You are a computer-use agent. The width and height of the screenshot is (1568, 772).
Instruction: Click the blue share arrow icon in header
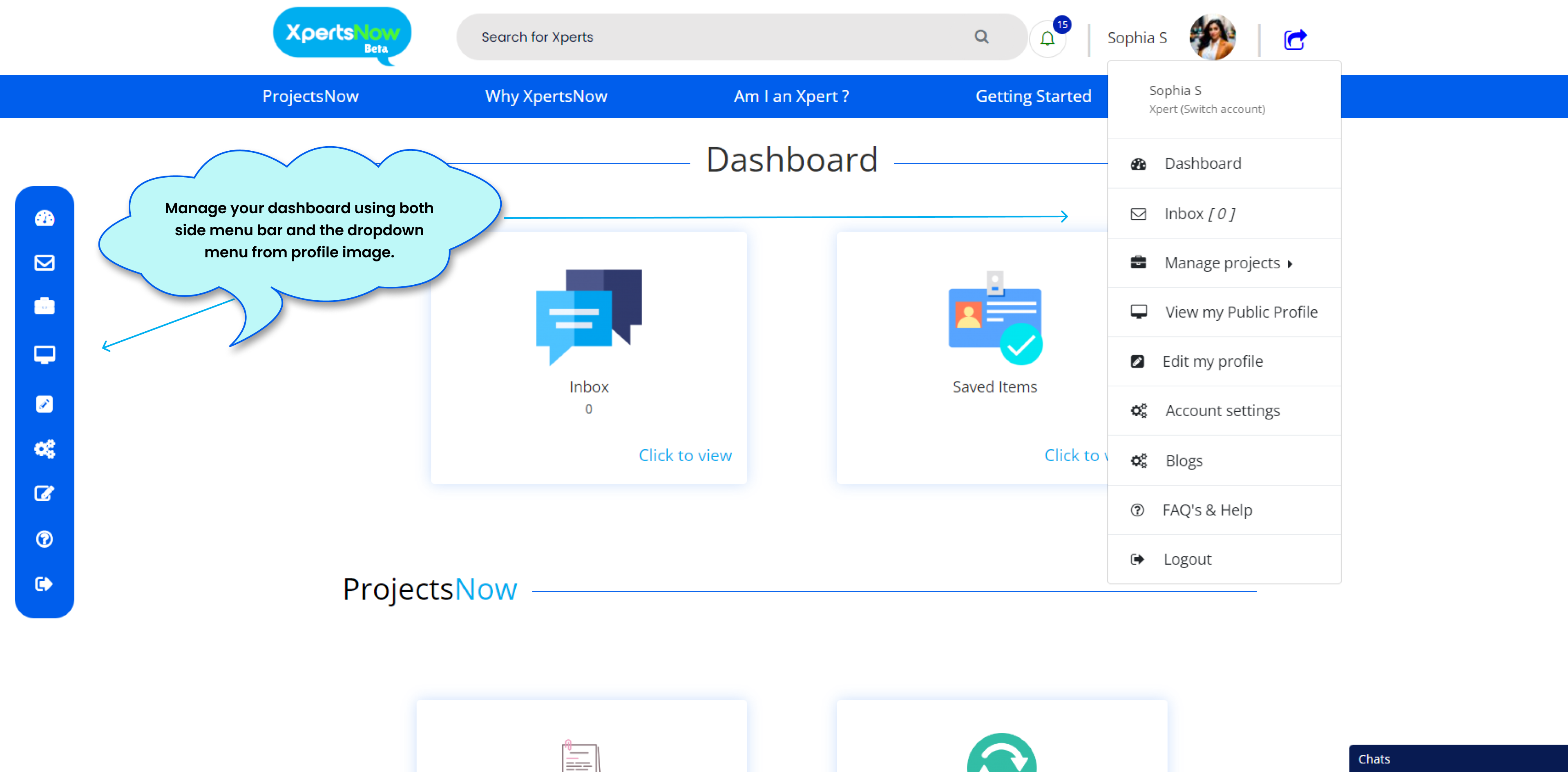(x=1295, y=40)
